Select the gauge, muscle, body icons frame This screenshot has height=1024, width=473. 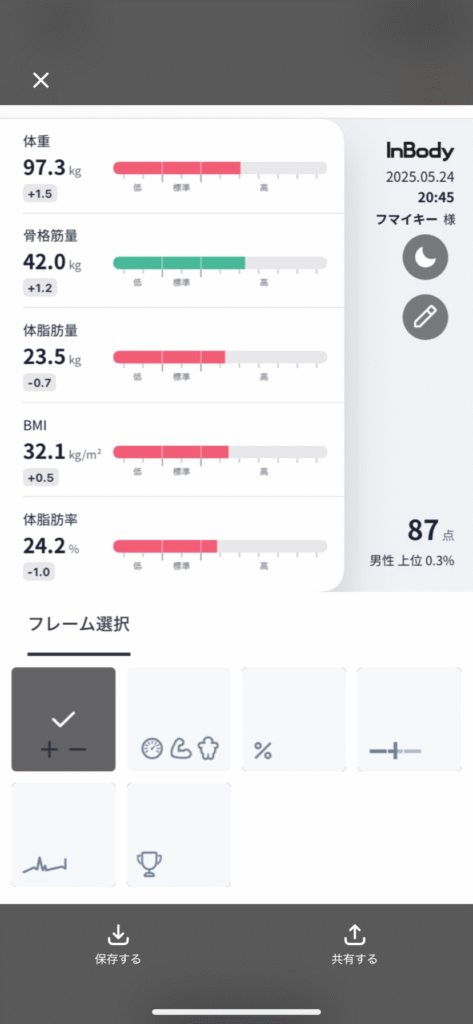[178, 719]
